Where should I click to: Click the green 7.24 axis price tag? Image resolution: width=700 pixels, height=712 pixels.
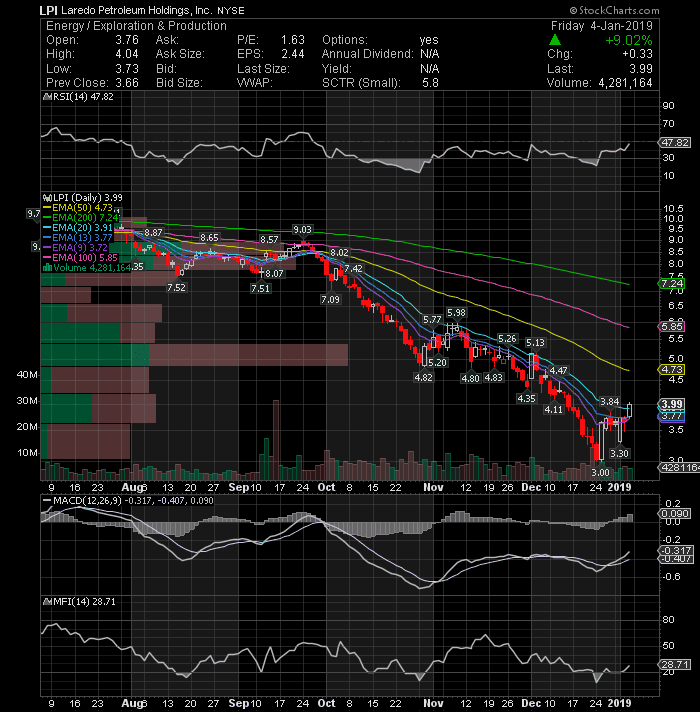click(671, 283)
